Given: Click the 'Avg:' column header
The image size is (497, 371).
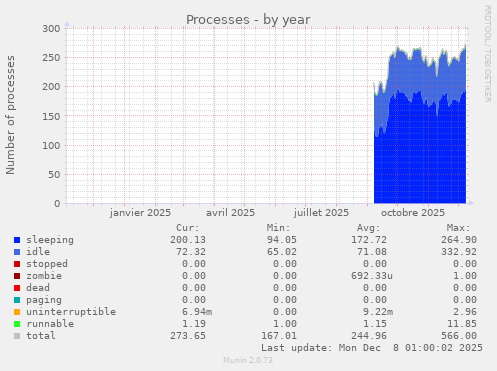Looking at the screenshot, I should point(369,228).
